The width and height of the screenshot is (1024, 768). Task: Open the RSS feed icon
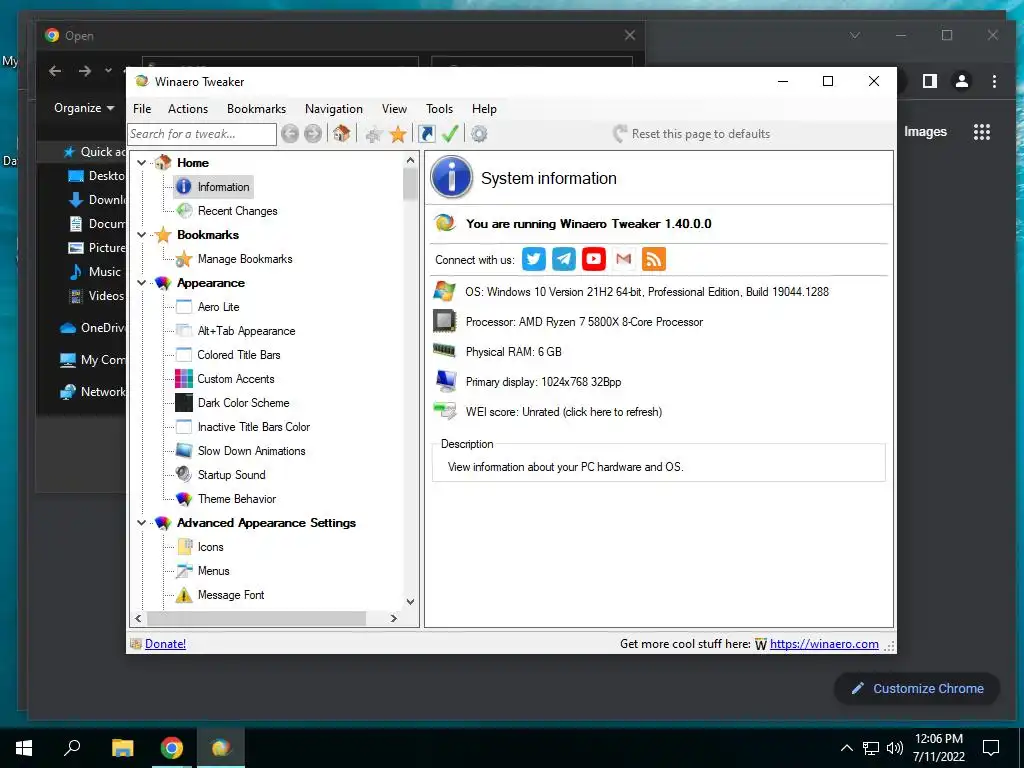[x=654, y=259]
